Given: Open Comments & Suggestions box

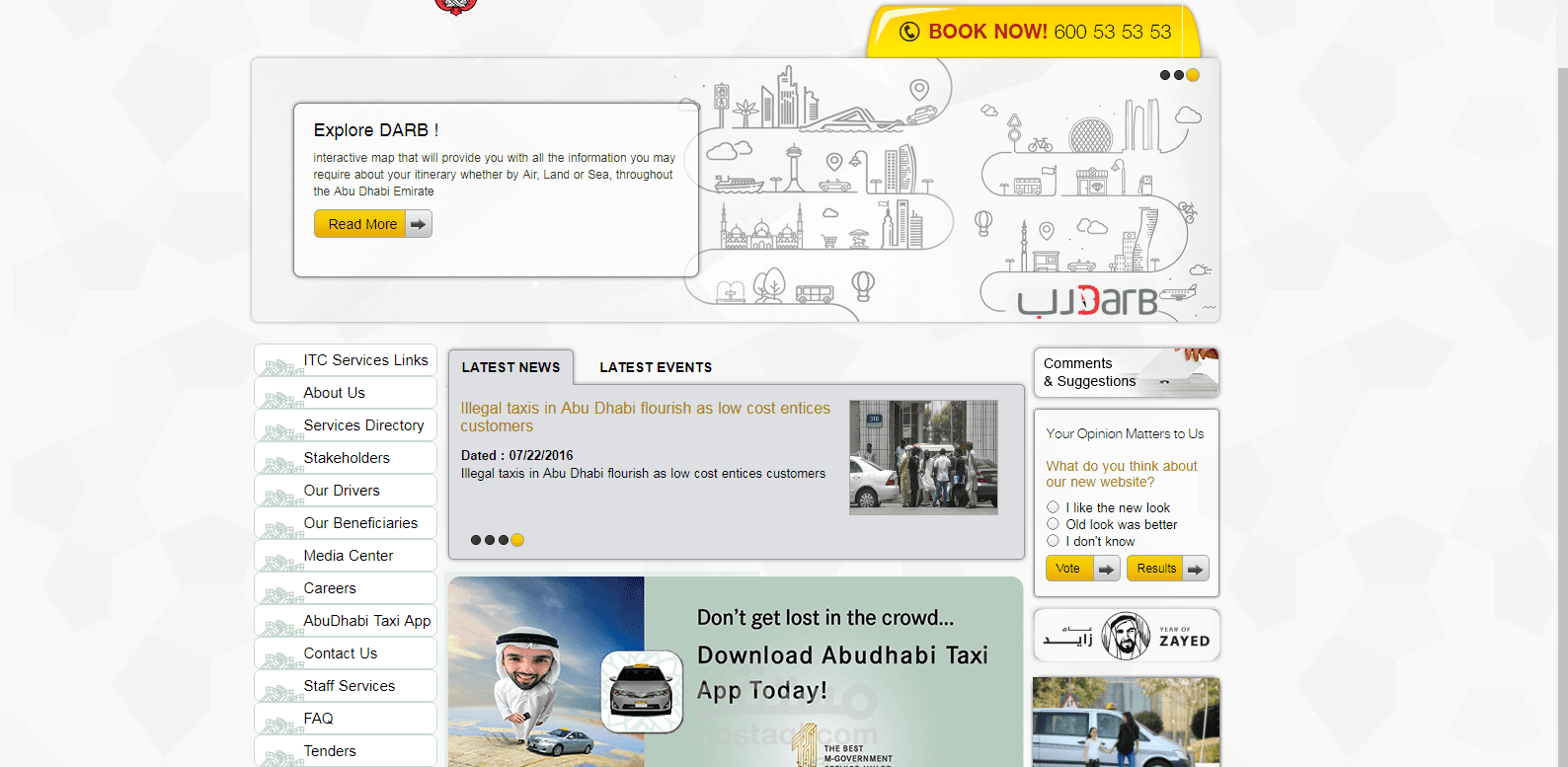Looking at the screenshot, I should [1127, 373].
